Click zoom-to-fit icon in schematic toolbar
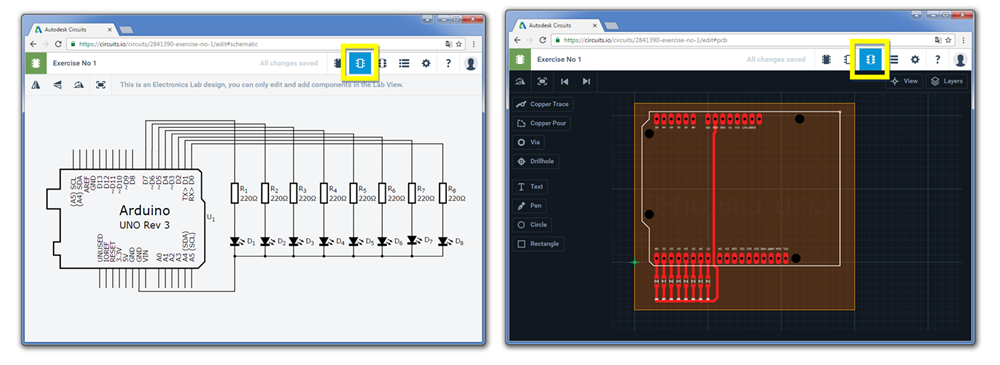The height and width of the screenshot is (365, 1000). [x=100, y=84]
